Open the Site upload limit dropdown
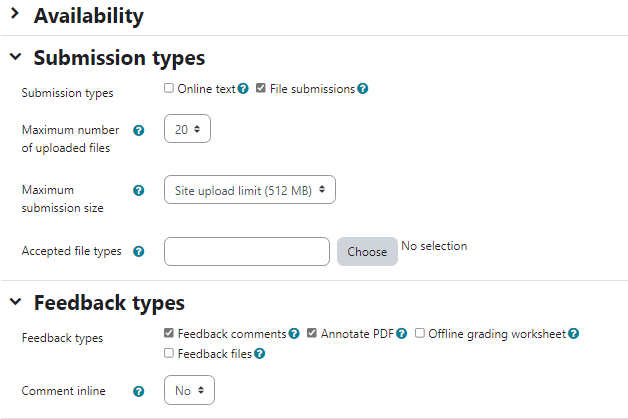The width and height of the screenshot is (628, 419). click(x=250, y=189)
